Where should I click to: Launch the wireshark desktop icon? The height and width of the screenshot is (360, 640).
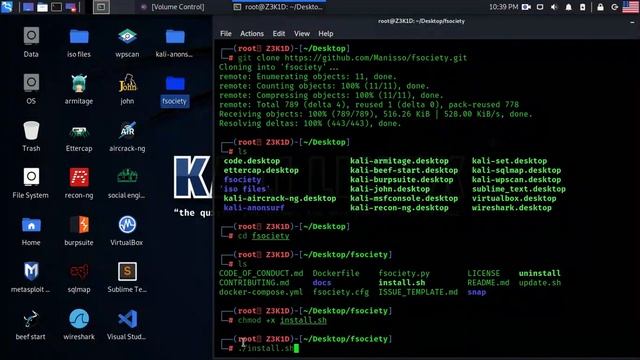point(79,325)
